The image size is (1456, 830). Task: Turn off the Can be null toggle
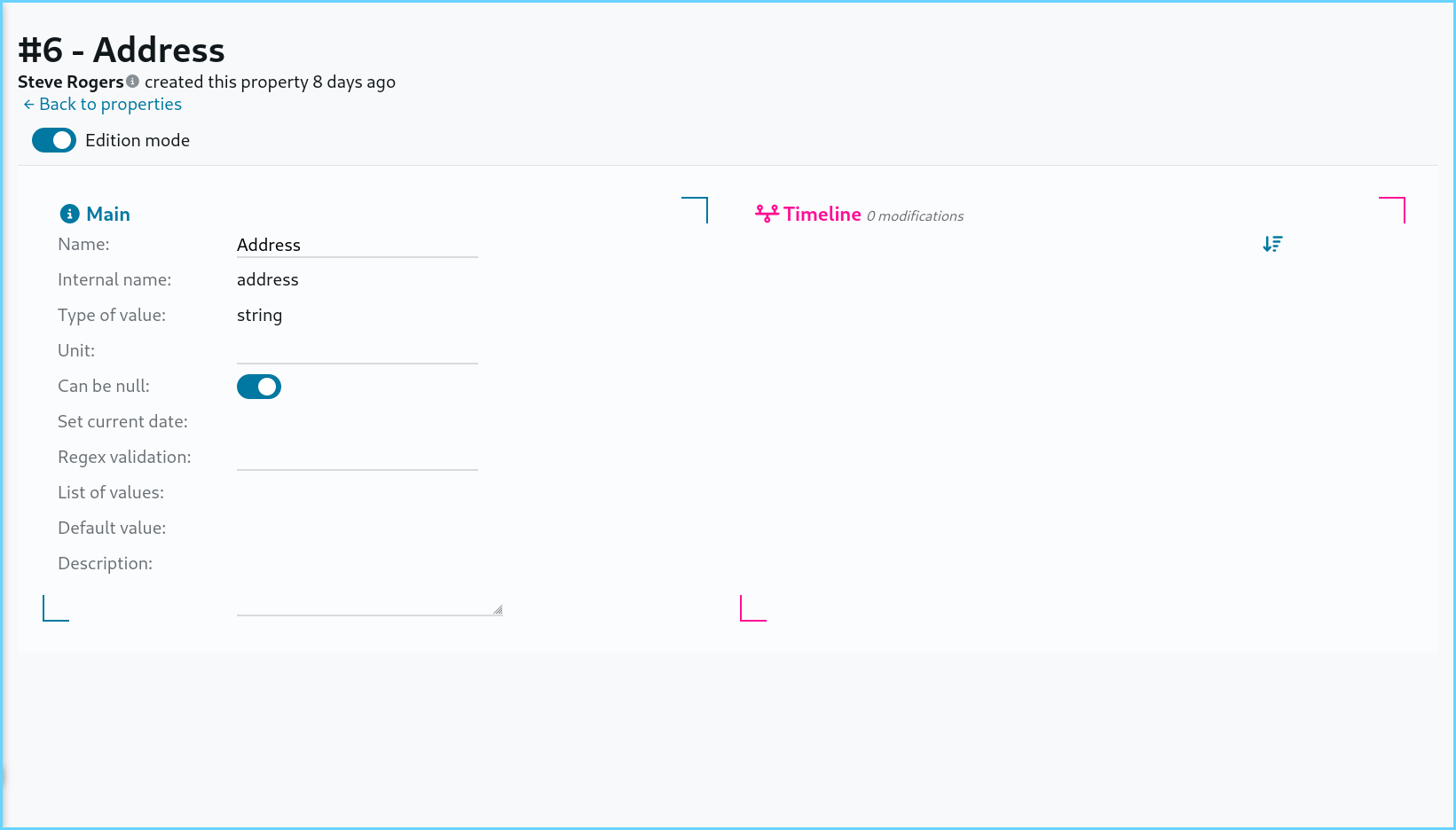(x=259, y=387)
